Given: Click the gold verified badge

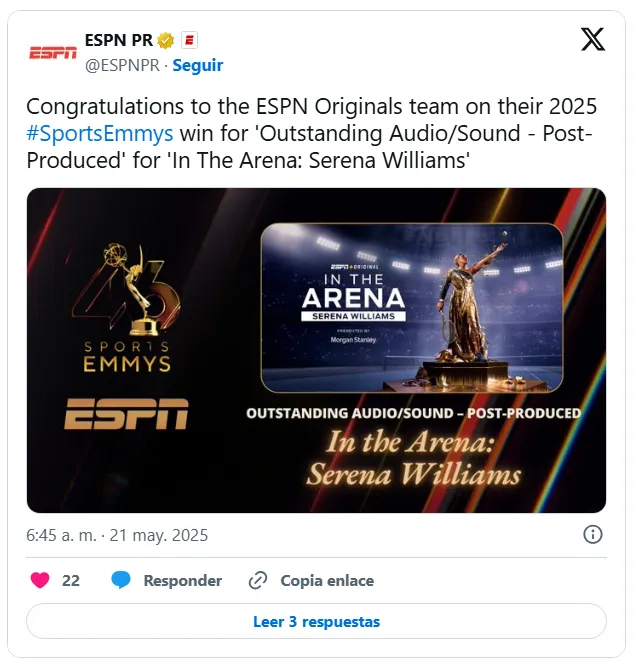Looking at the screenshot, I should pyautogui.click(x=165, y=41).
